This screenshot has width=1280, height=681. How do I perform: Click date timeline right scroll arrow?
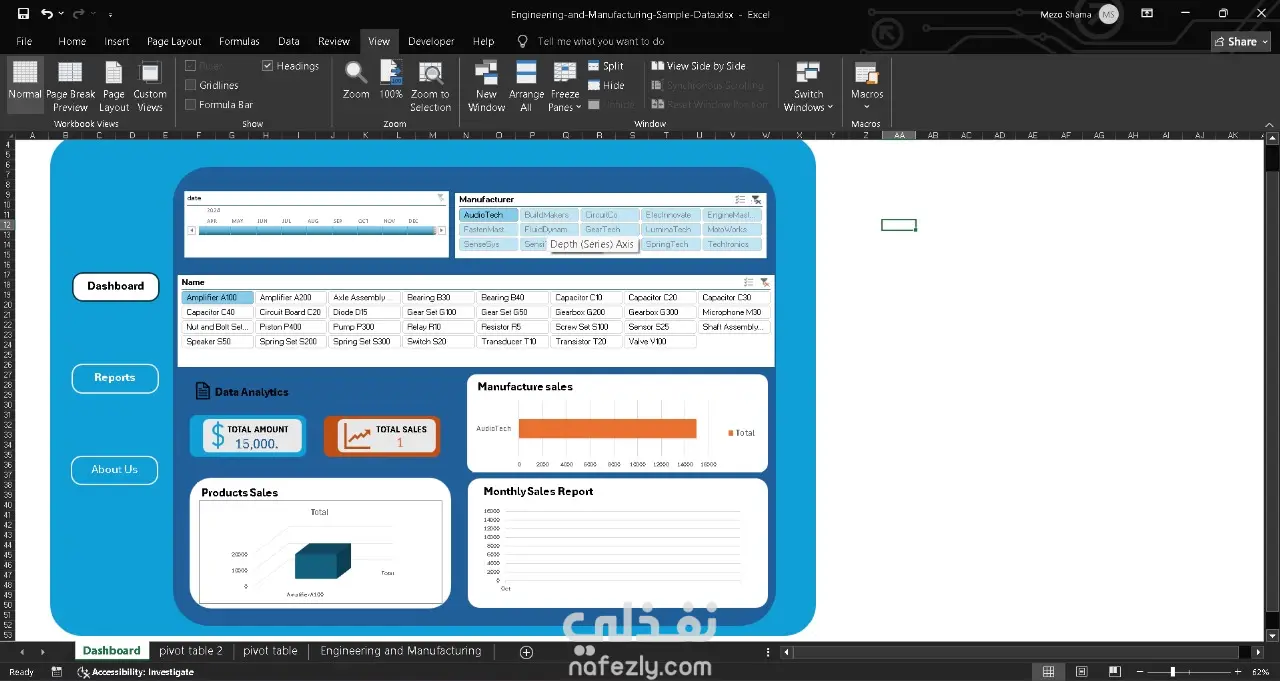pos(441,231)
